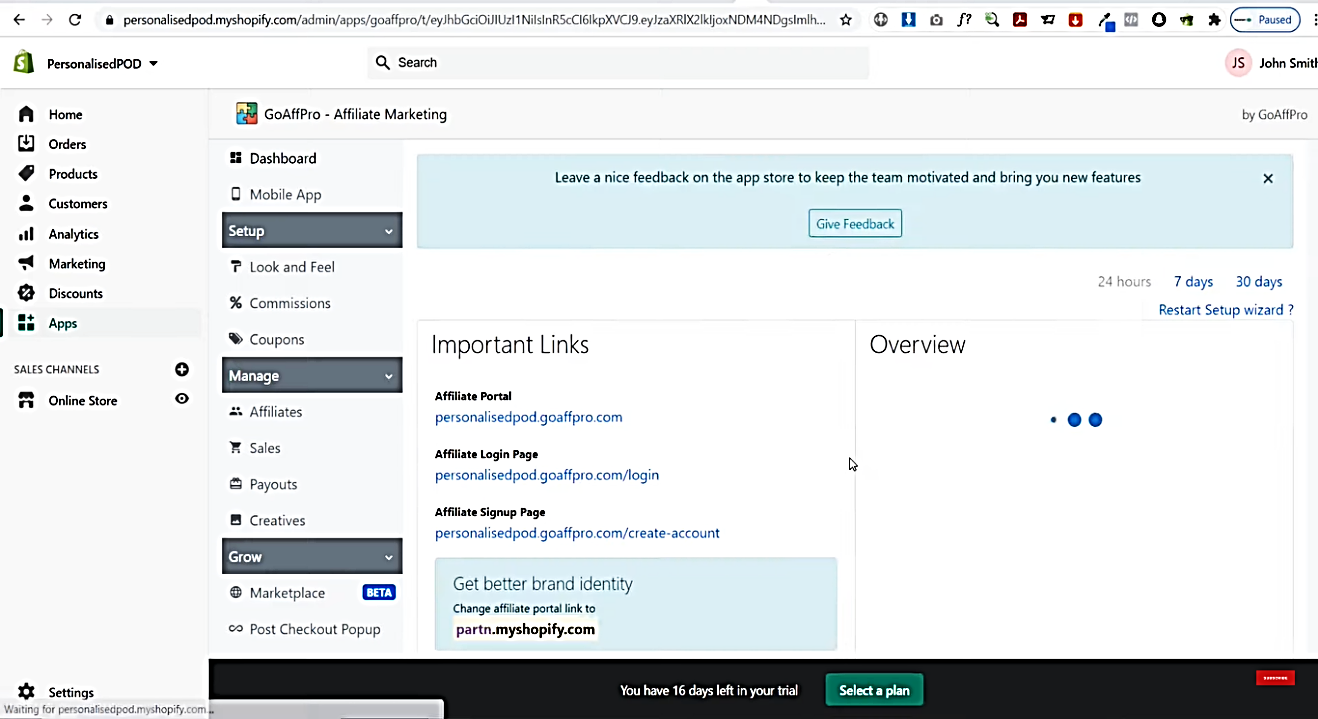Click the Select a plan button

874,690
